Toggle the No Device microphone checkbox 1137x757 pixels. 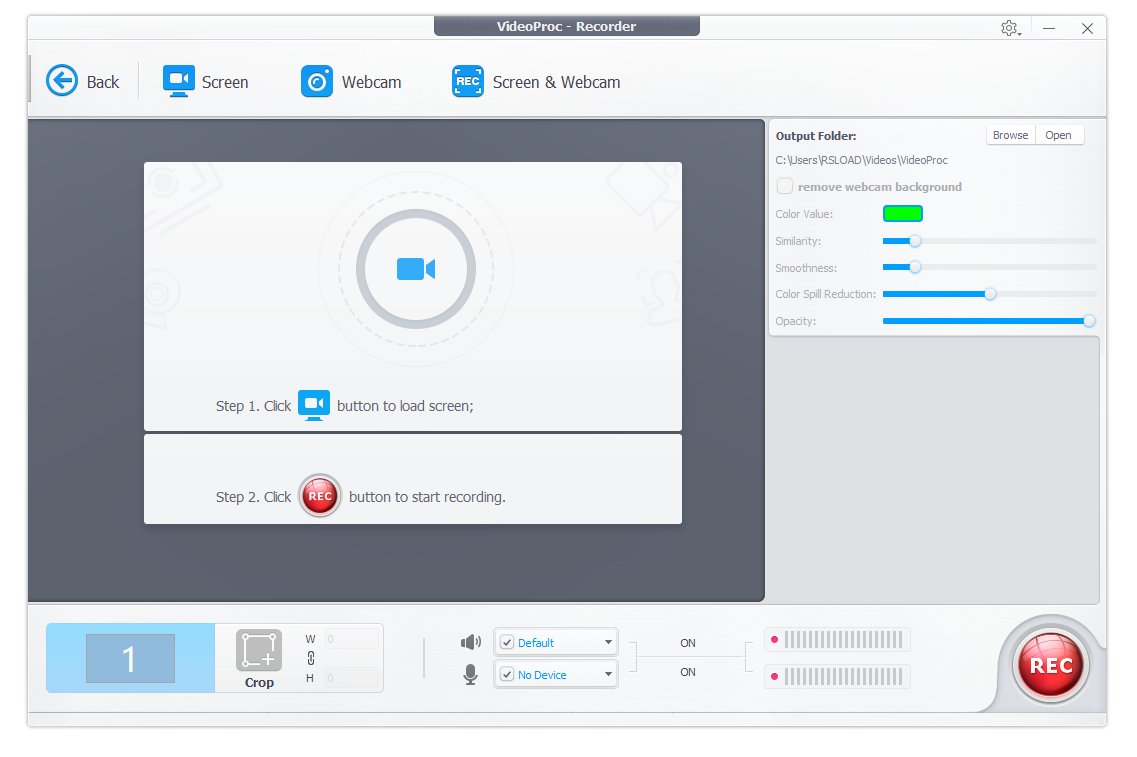[x=508, y=674]
